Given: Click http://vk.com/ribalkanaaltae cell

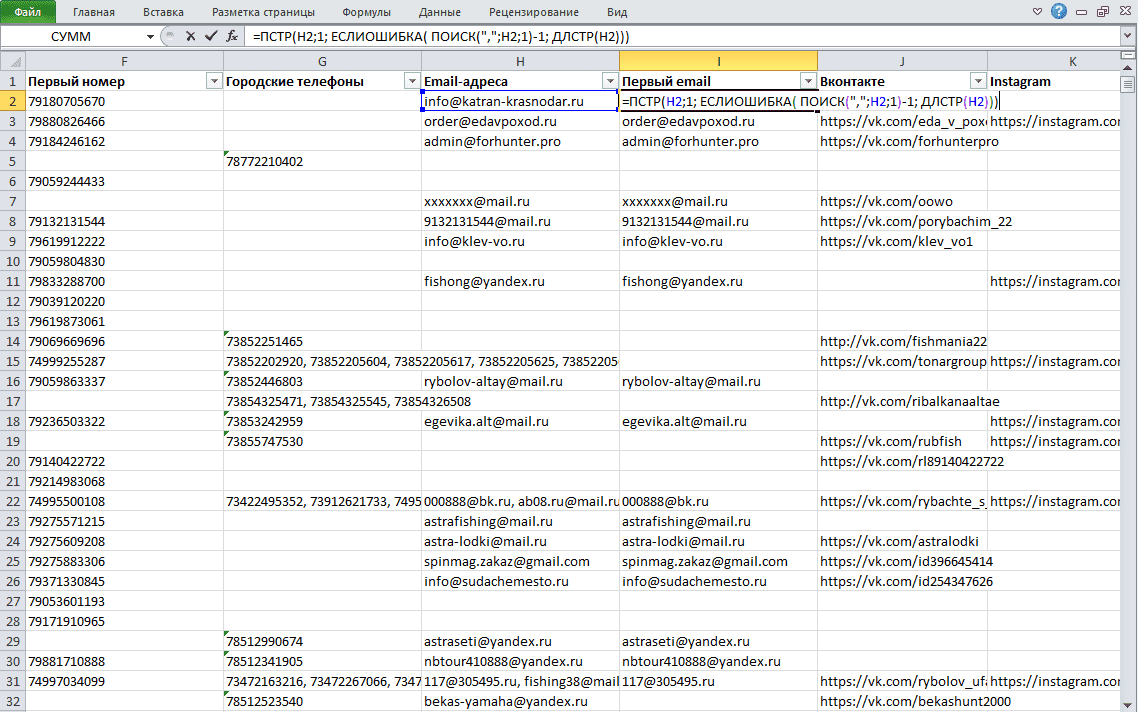Looking at the screenshot, I should click(x=902, y=401).
